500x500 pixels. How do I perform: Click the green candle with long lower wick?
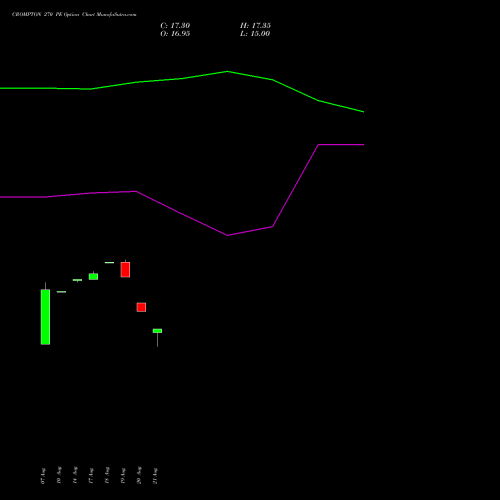[x=157, y=331]
